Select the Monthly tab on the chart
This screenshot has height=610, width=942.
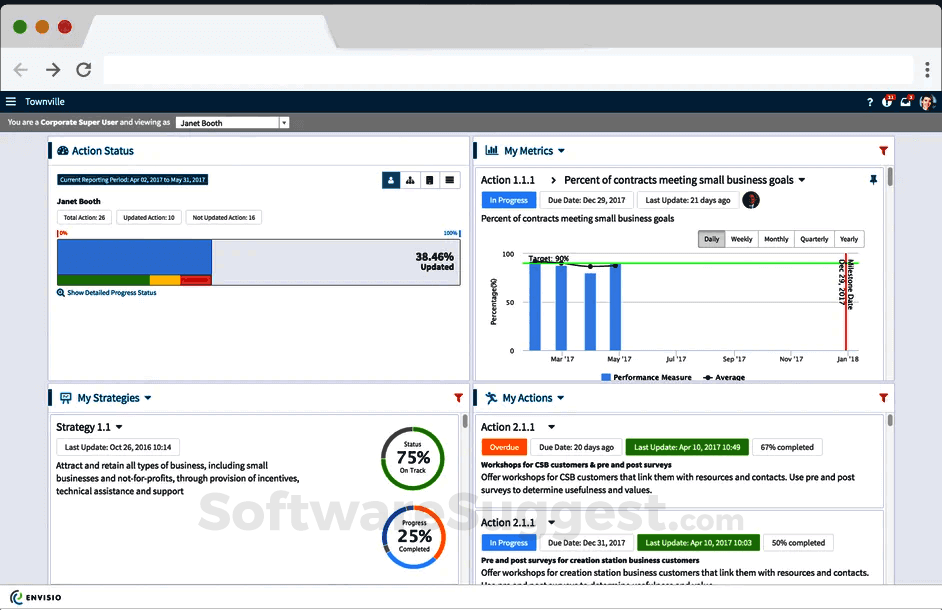777,239
